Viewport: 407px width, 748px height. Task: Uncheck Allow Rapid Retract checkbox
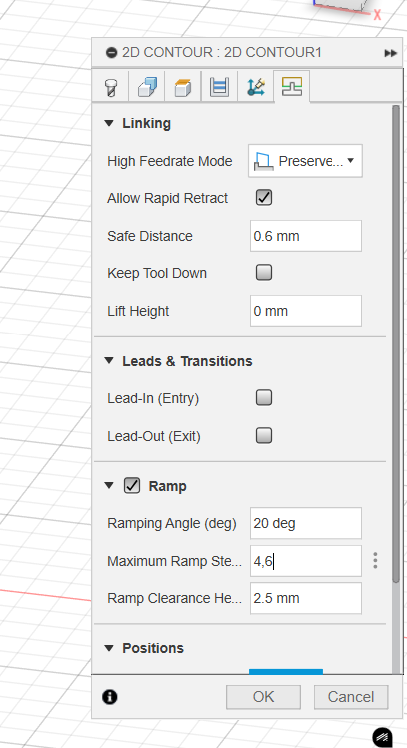click(x=264, y=197)
